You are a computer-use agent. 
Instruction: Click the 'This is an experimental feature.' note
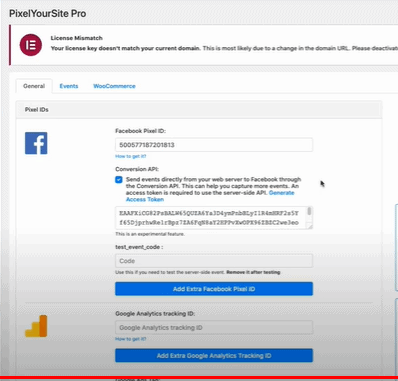coord(150,234)
